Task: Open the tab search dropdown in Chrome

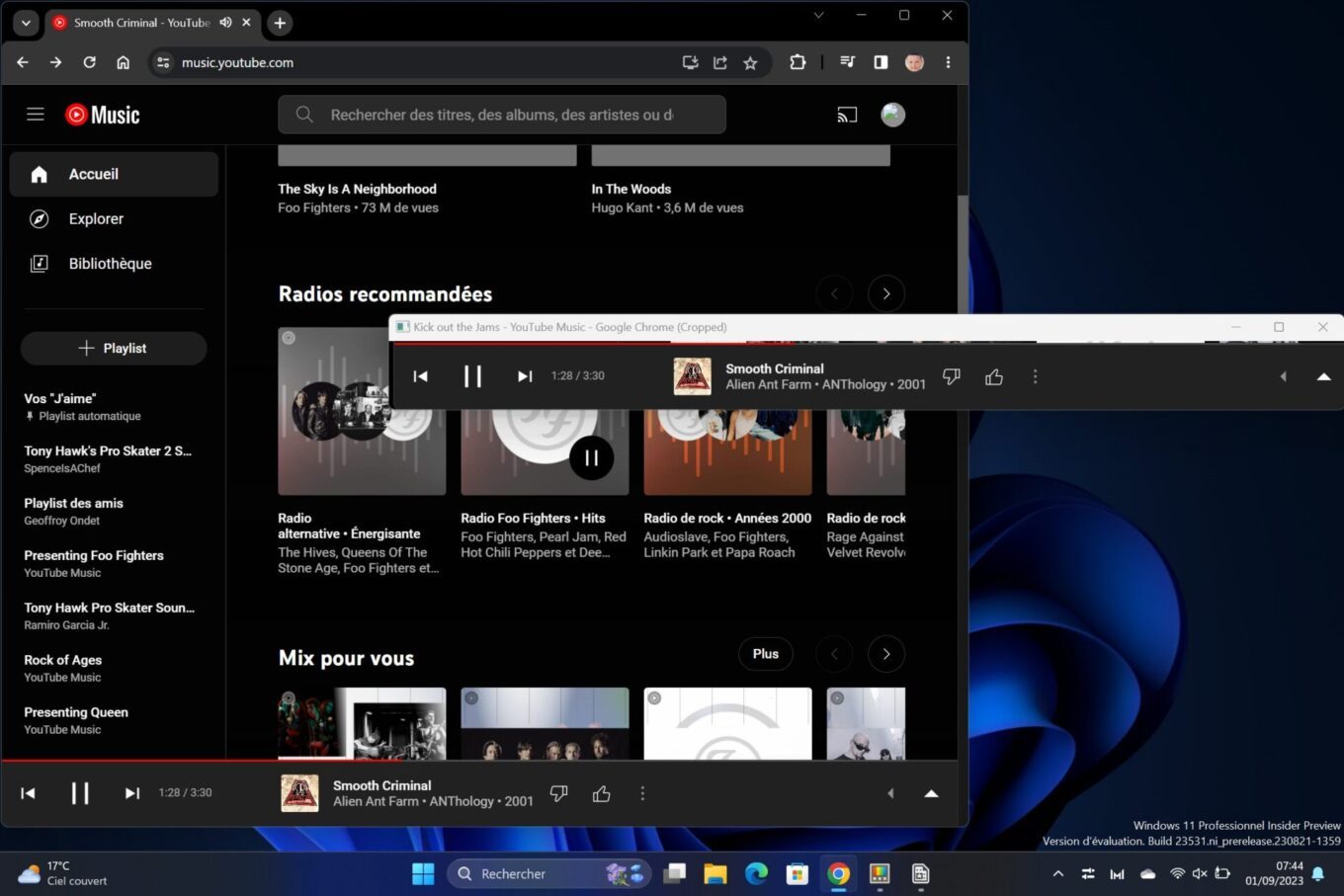Action: point(26,23)
